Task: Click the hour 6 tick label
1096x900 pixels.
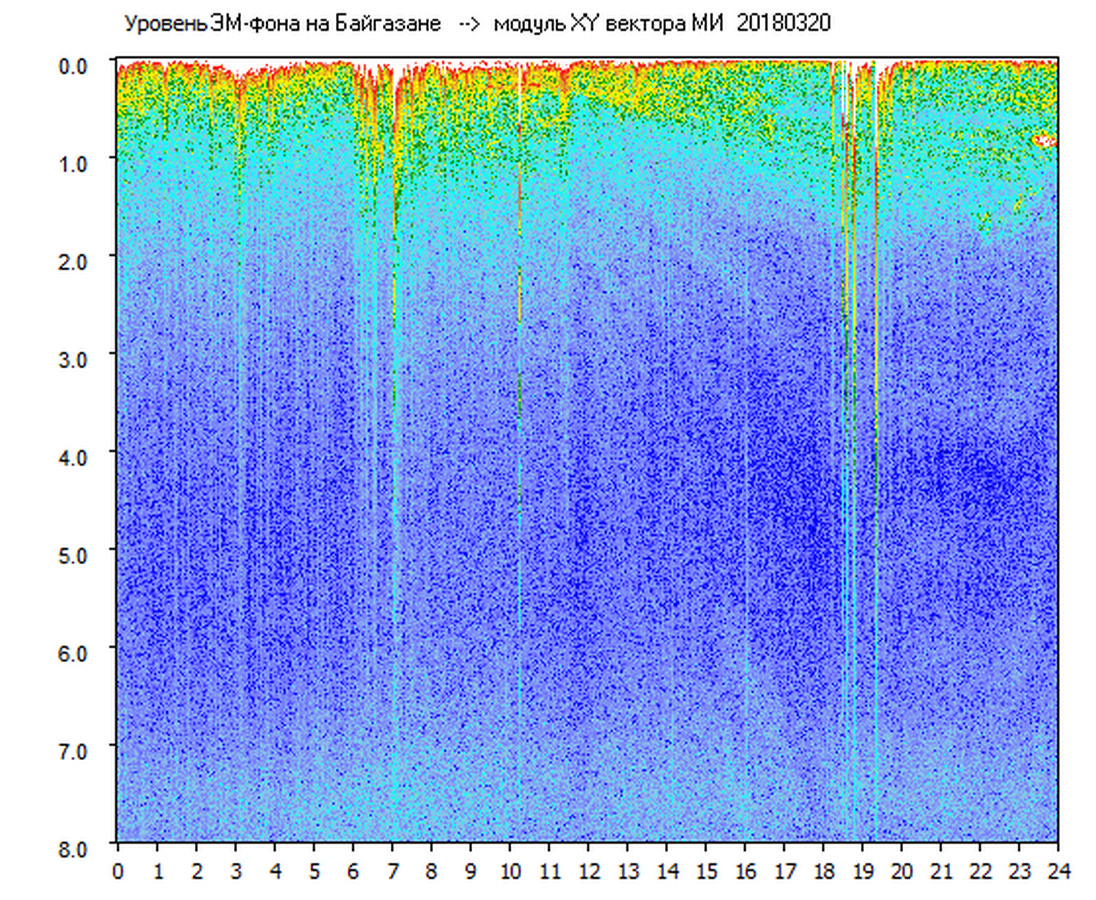Action: [x=353, y=871]
